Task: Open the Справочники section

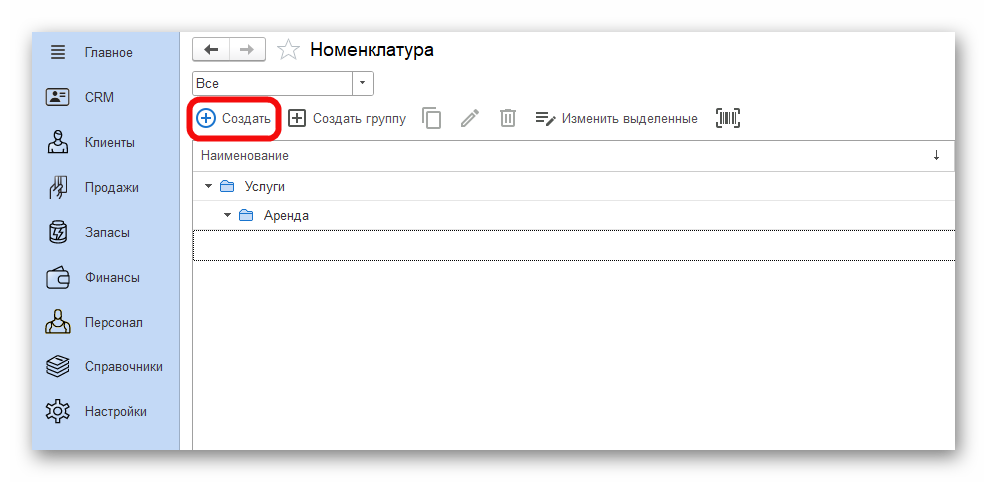Action: pyautogui.click(x=124, y=367)
